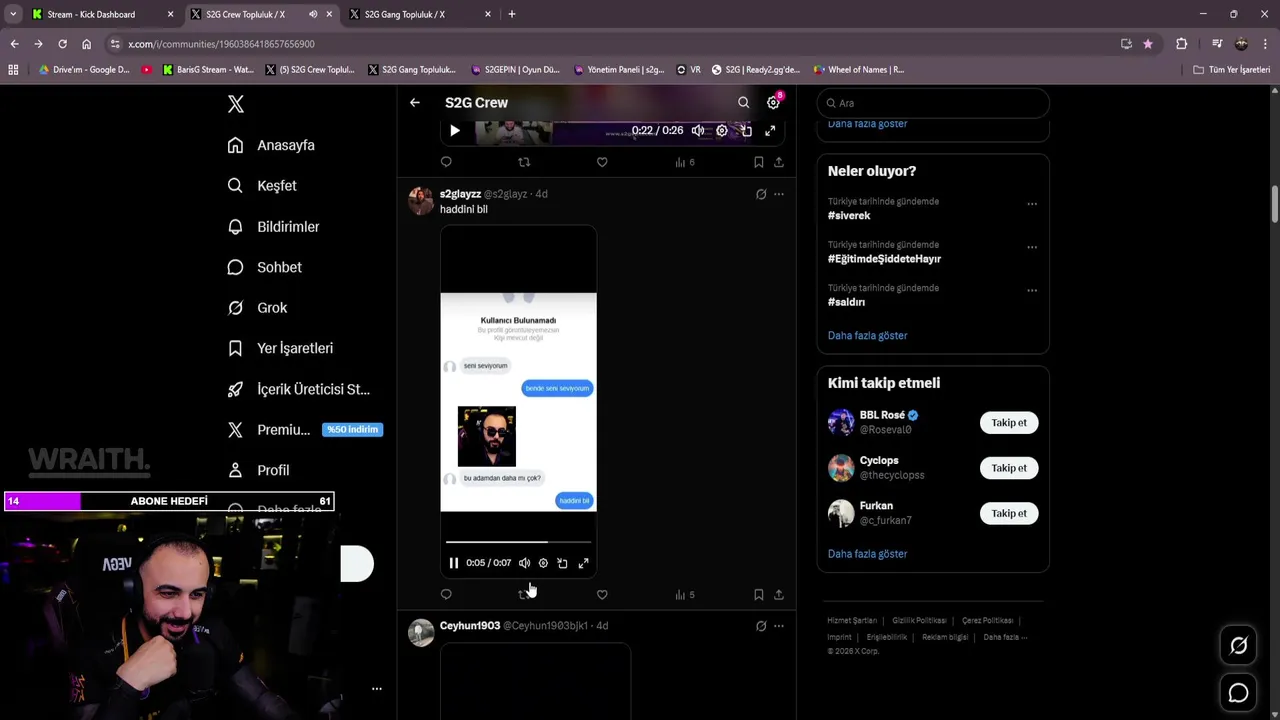Image resolution: width=1280 pixels, height=720 pixels.
Task: Switch to Stream - Kick Dashboard tab
Action: (x=103, y=14)
